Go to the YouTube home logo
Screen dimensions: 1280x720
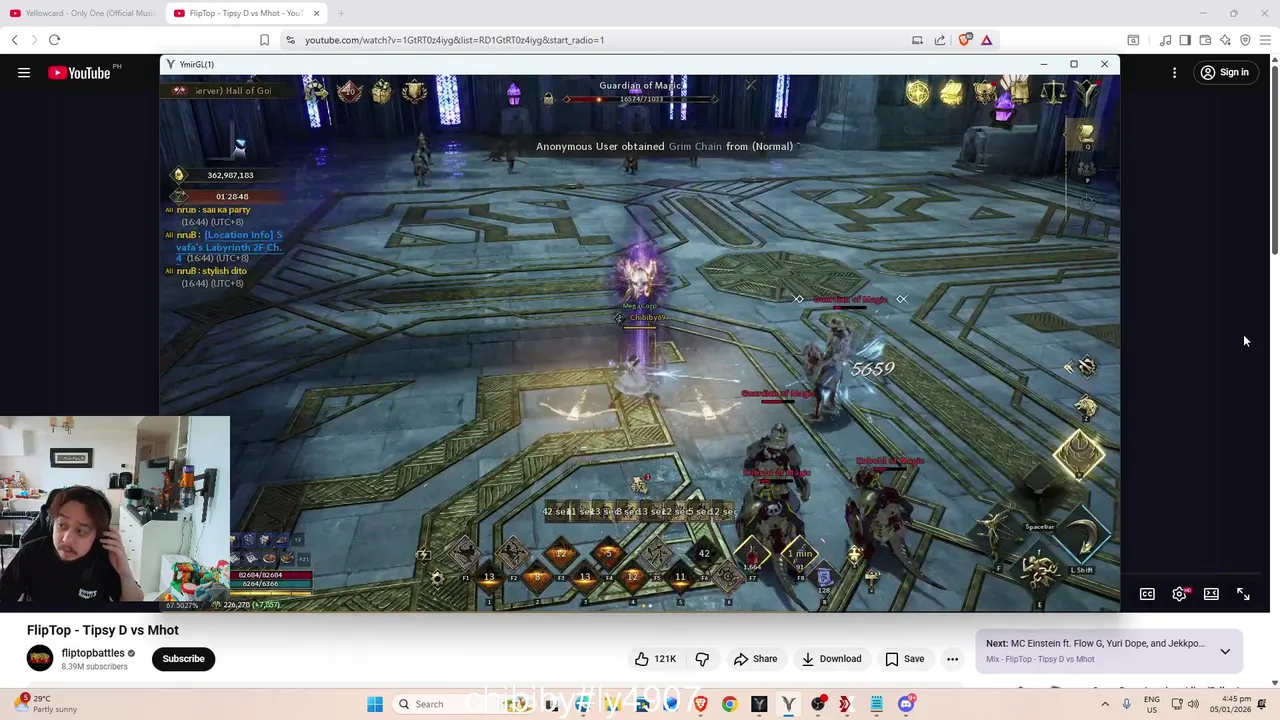coord(79,72)
